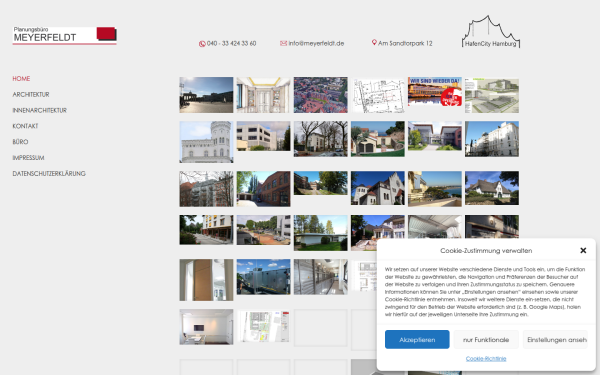Click the location pin icon
Screen dimensions: 600x375
(374, 42)
